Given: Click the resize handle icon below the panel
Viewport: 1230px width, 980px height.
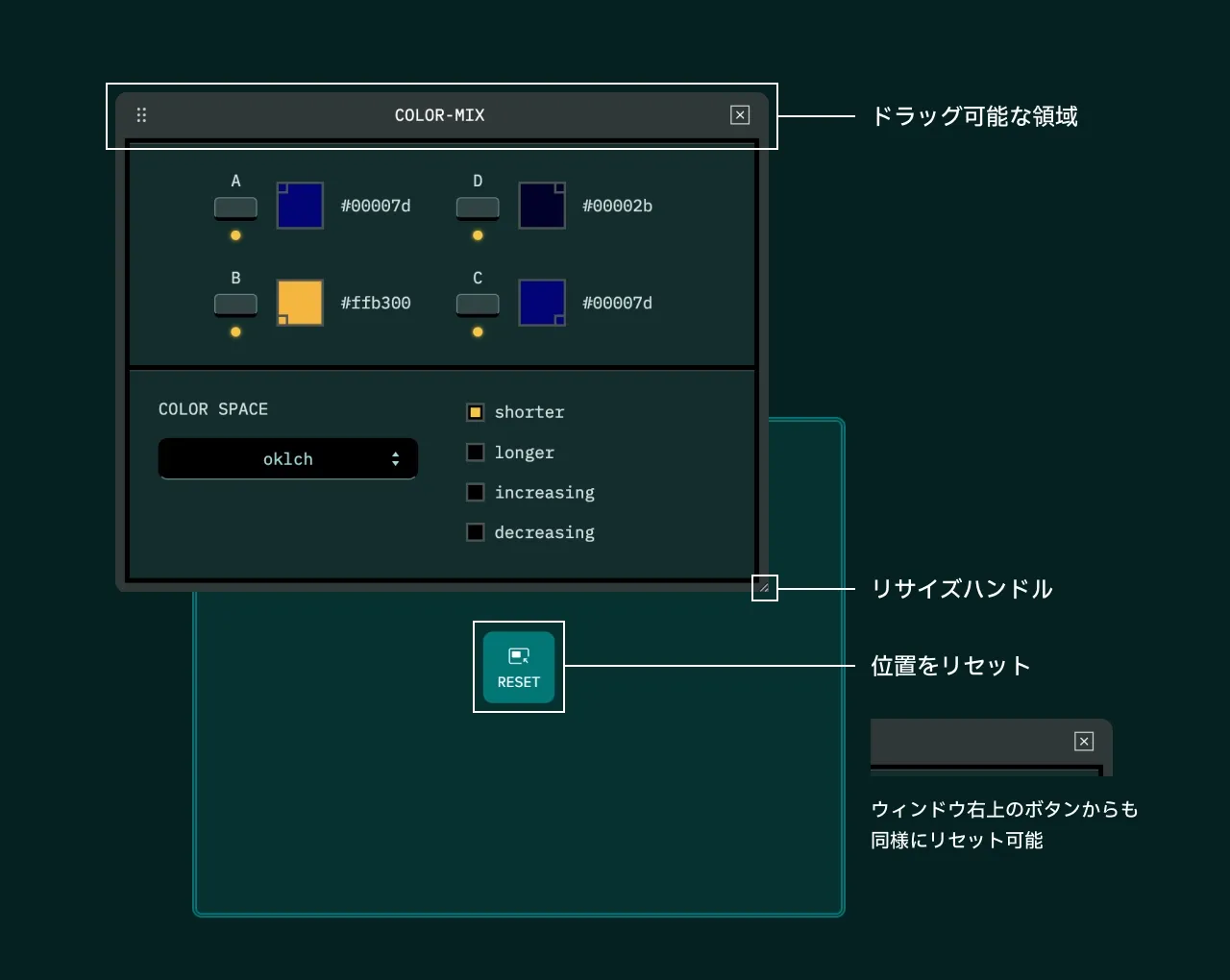Looking at the screenshot, I should point(764,588).
